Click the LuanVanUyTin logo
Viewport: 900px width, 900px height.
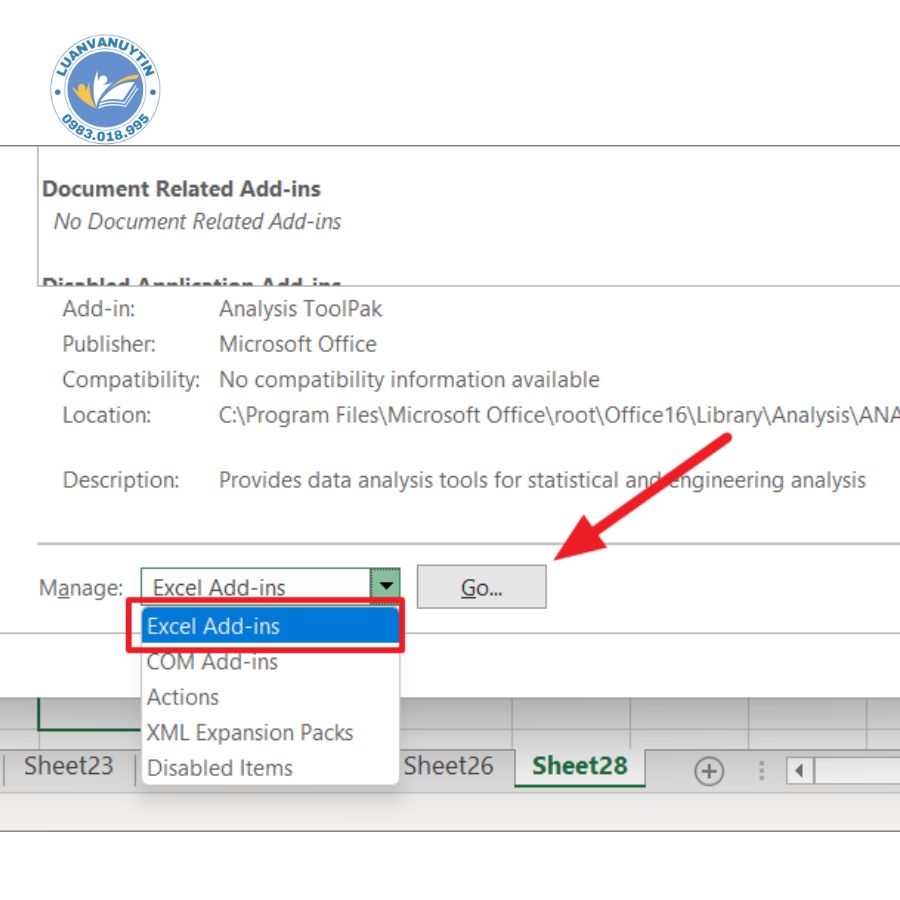[x=104, y=91]
